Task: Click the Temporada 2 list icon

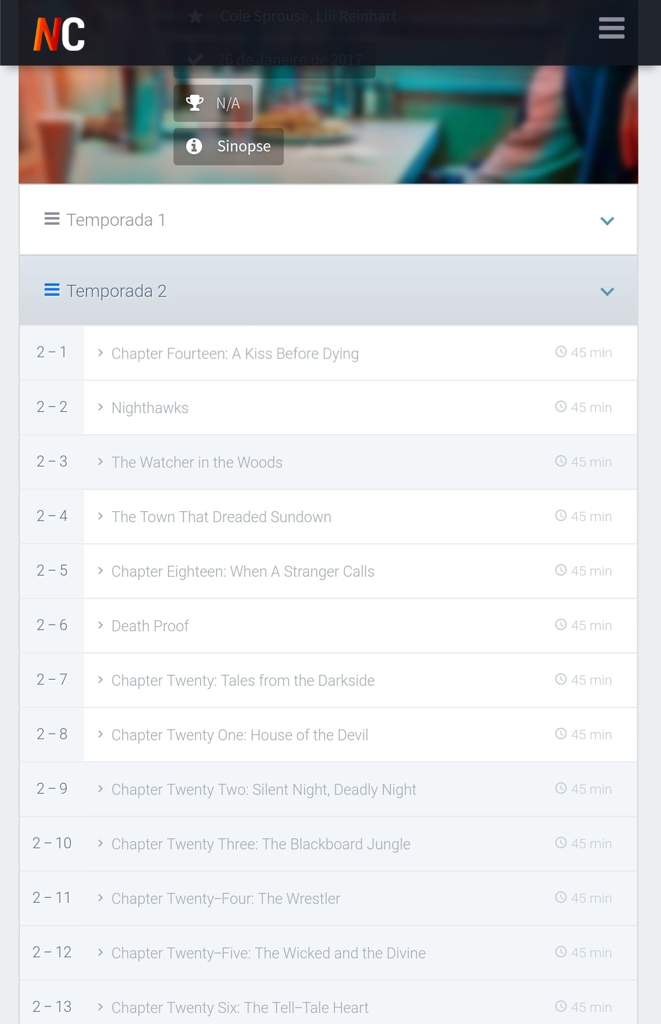Action: pos(52,290)
